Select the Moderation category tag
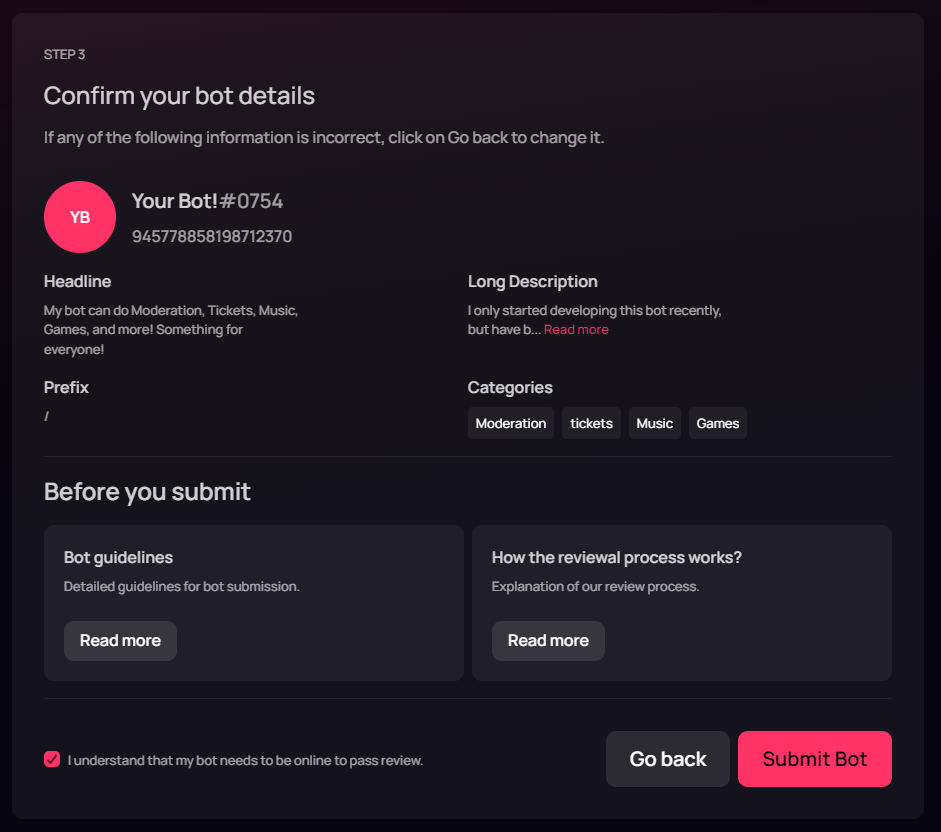 511,423
